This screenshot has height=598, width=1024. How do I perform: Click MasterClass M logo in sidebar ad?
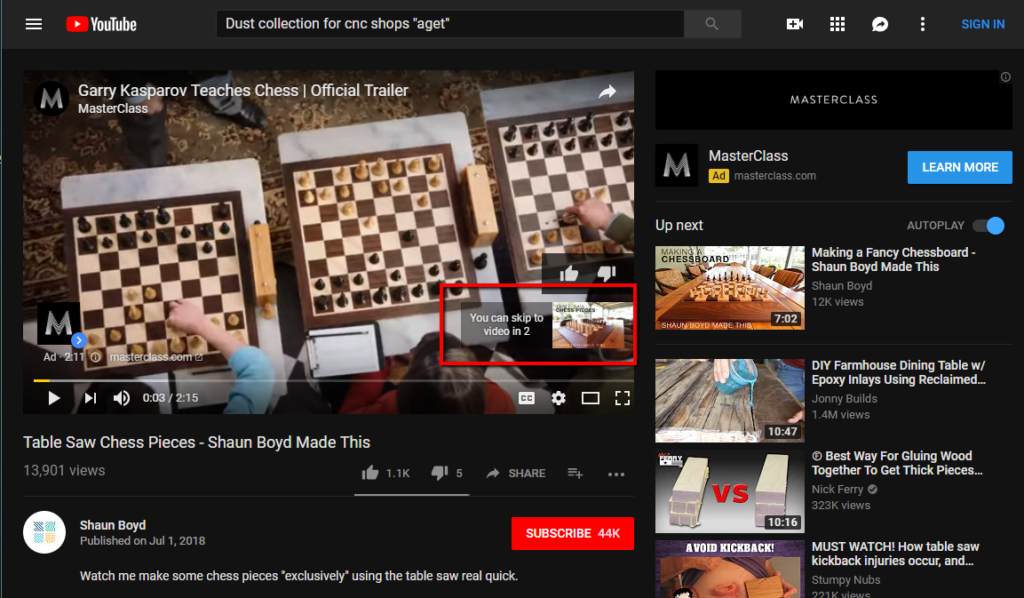(x=677, y=166)
